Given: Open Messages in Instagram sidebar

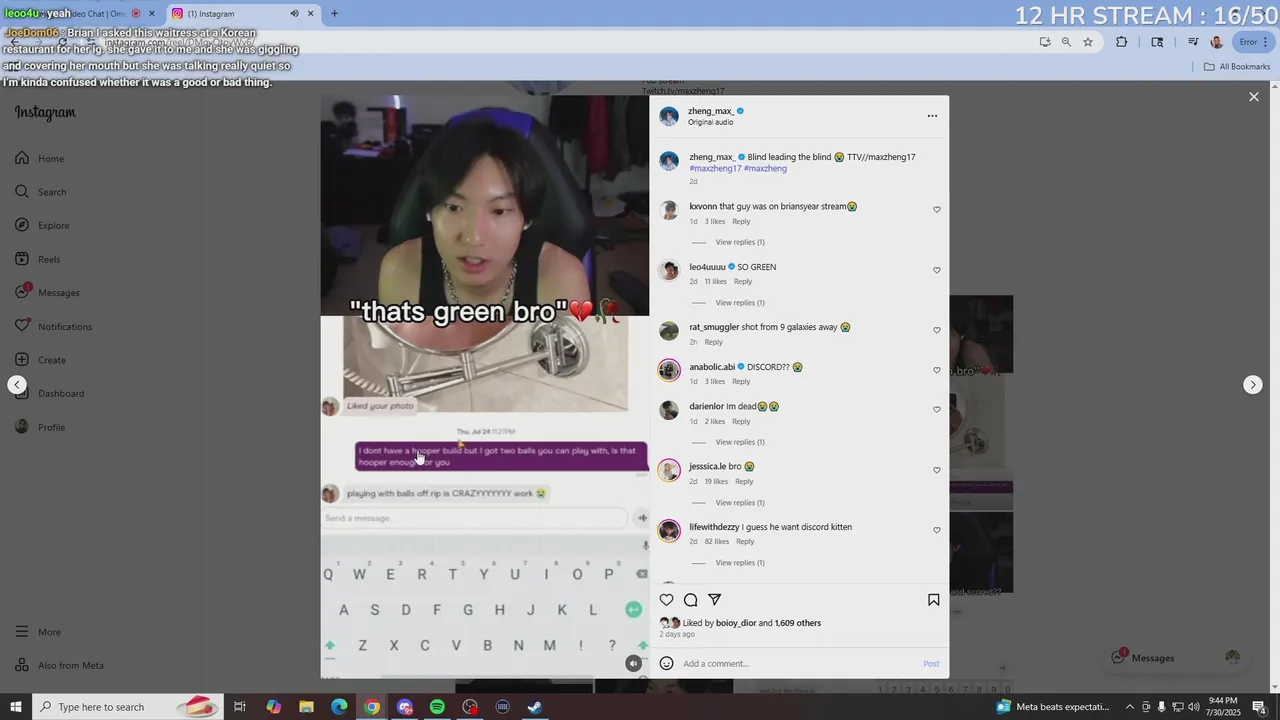Looking at the screenshot, I should (x=47, y=293).
